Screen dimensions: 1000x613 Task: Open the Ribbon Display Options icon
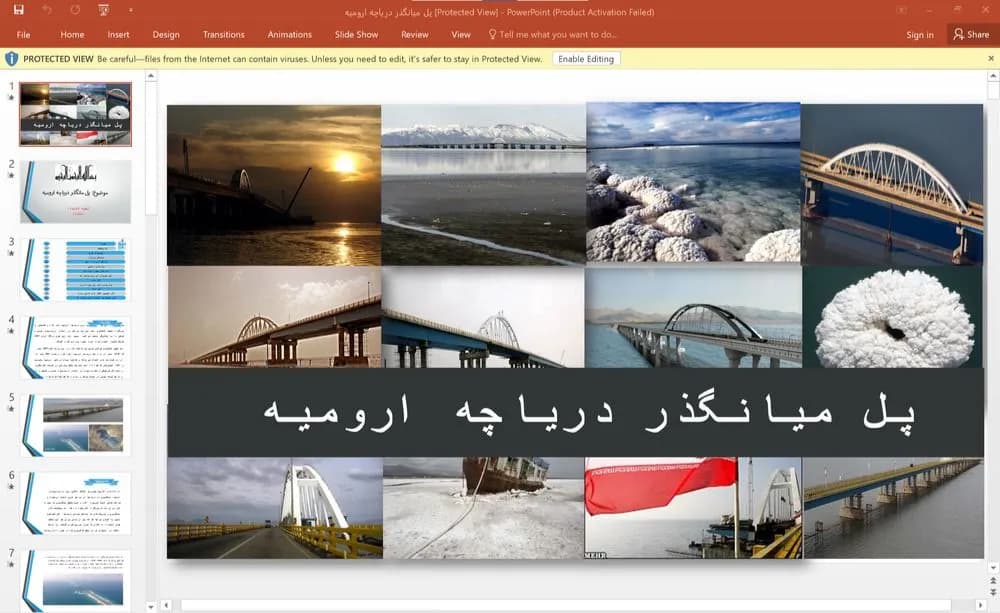point(902,10)
